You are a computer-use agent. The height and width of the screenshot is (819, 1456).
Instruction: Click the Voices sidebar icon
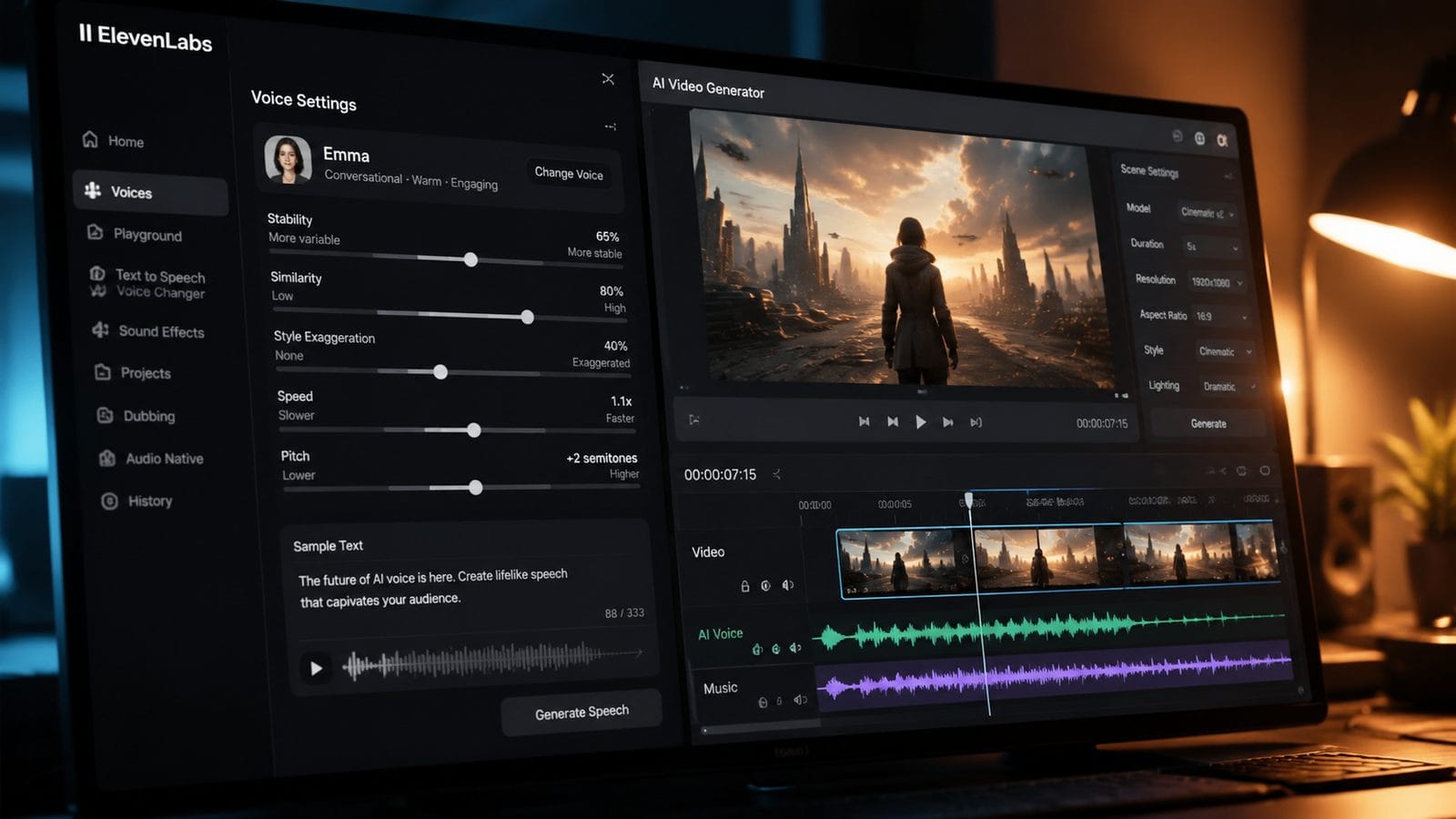(92, 190)
